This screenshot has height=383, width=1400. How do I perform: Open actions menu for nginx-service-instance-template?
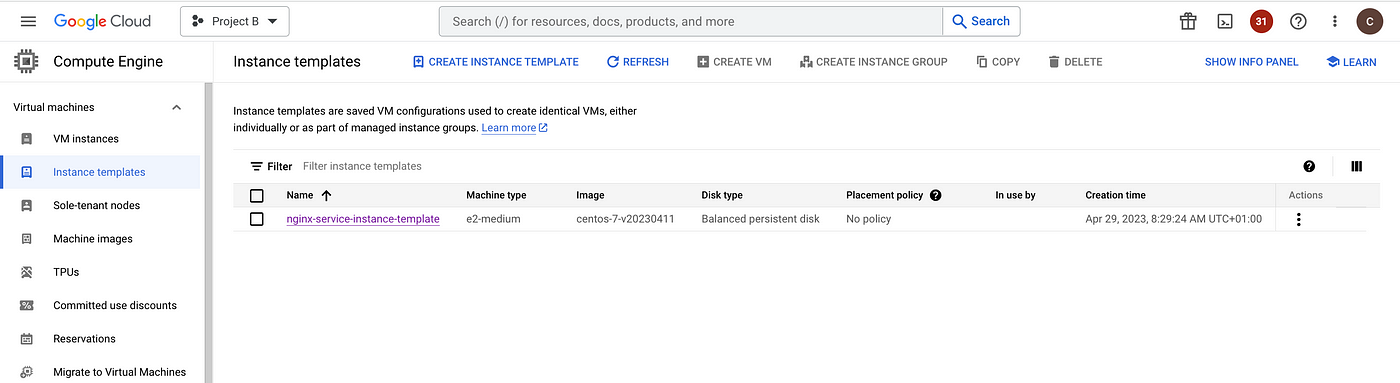[x=1298, y=219]
